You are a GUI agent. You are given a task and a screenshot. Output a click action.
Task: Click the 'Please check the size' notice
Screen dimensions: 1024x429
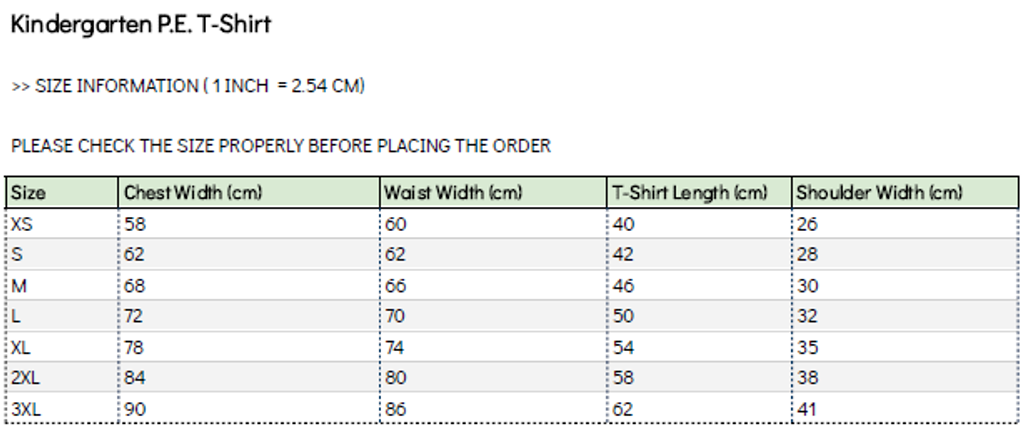281,146
